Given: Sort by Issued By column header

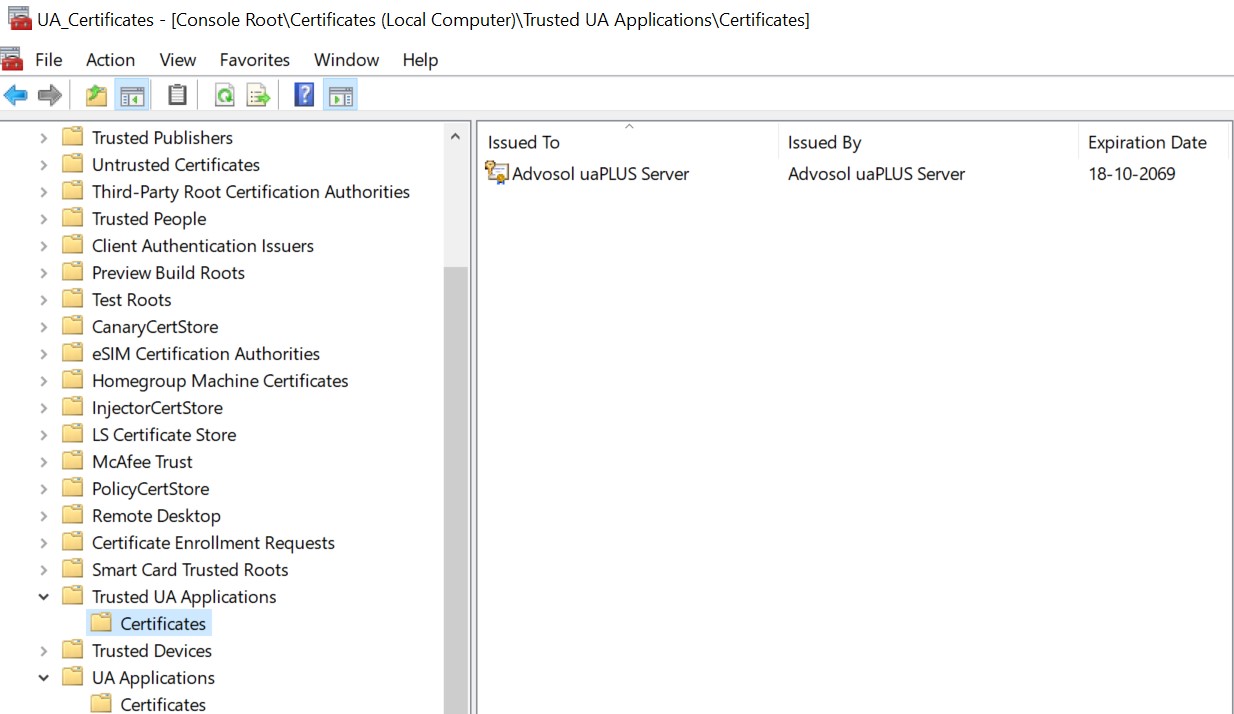Looking at the screenshot, I should pyautogui.click(x=824, y=143).
